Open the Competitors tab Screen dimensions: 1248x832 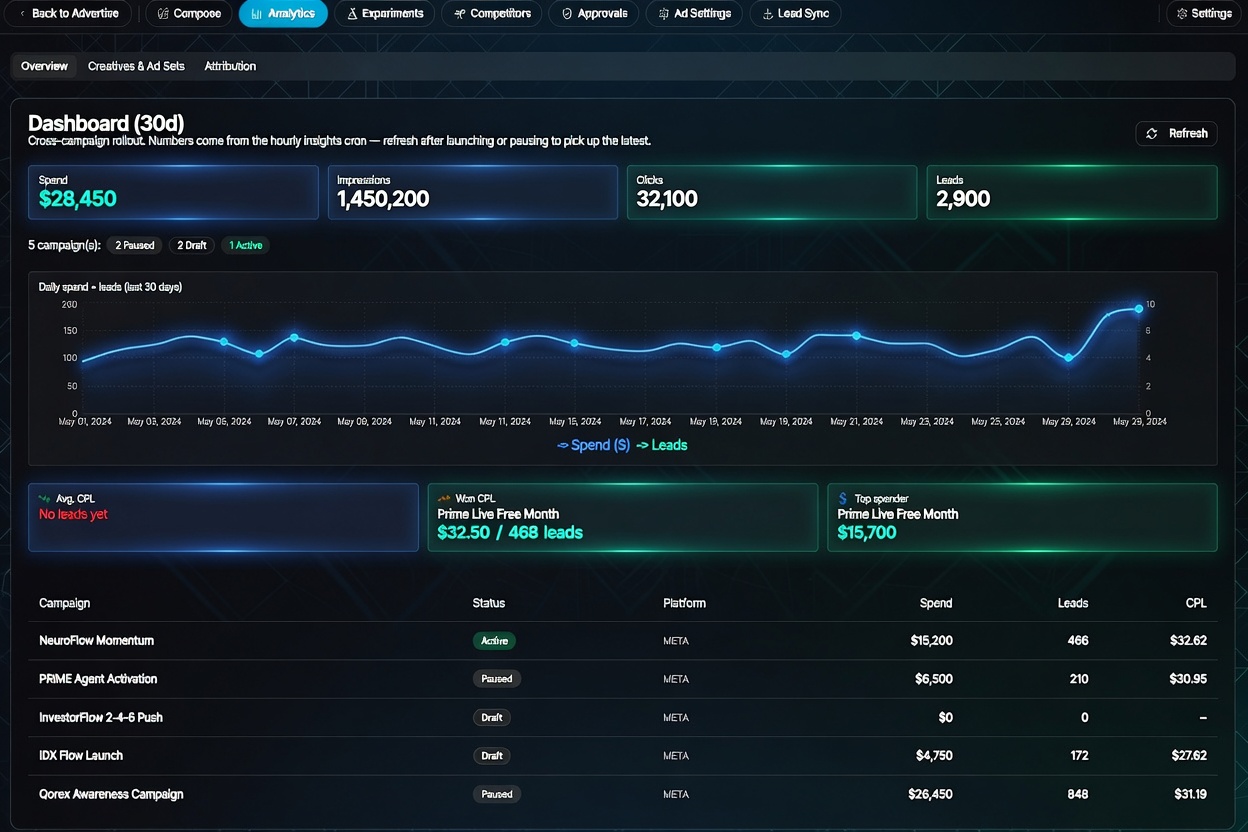coord(492,13)
